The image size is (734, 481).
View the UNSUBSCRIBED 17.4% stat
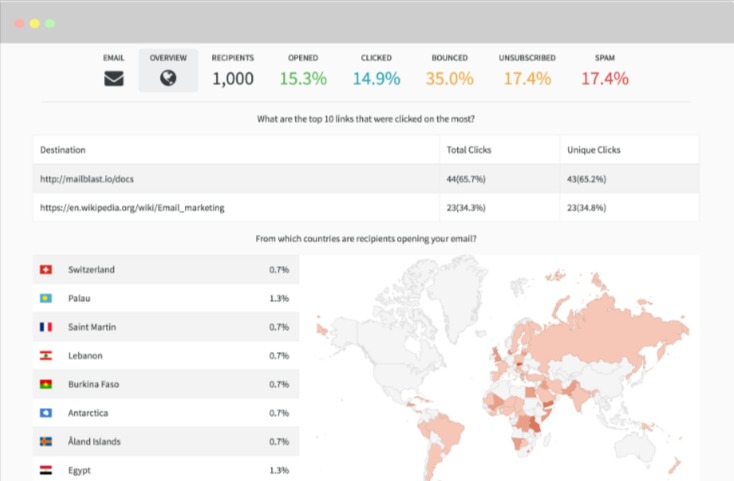(x=527, y=71)
